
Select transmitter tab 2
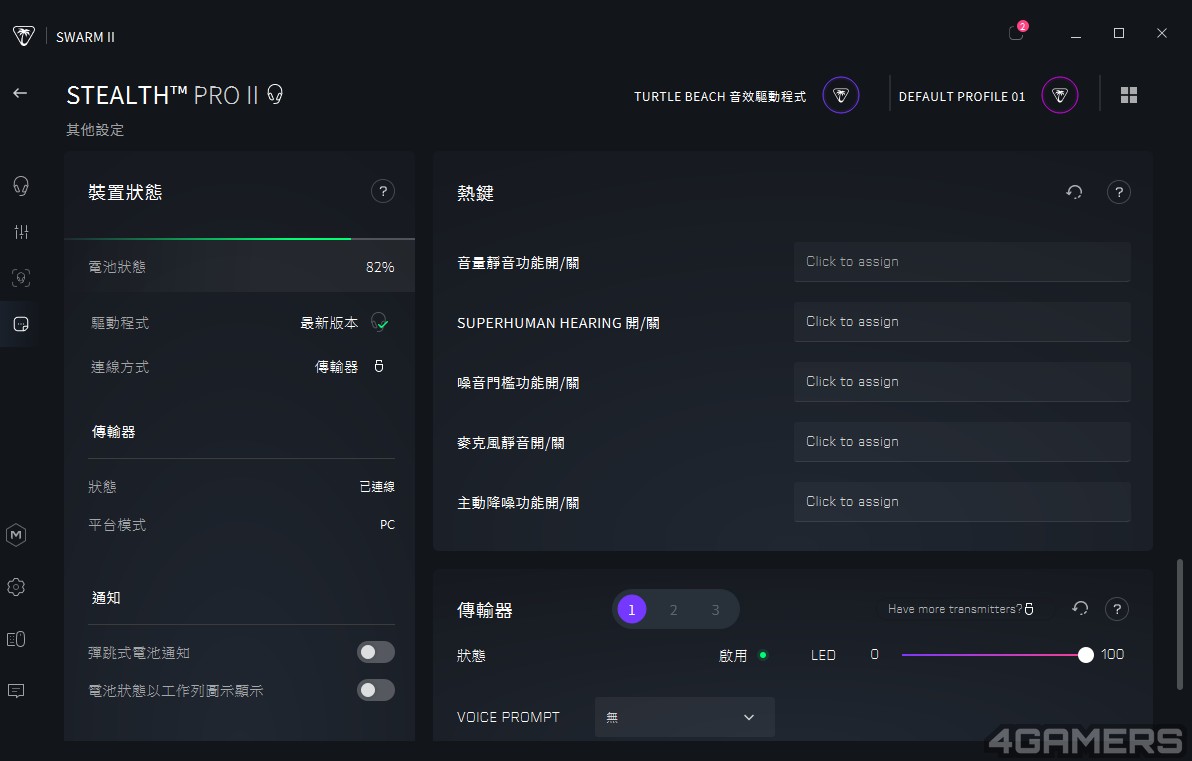(674, 610)
